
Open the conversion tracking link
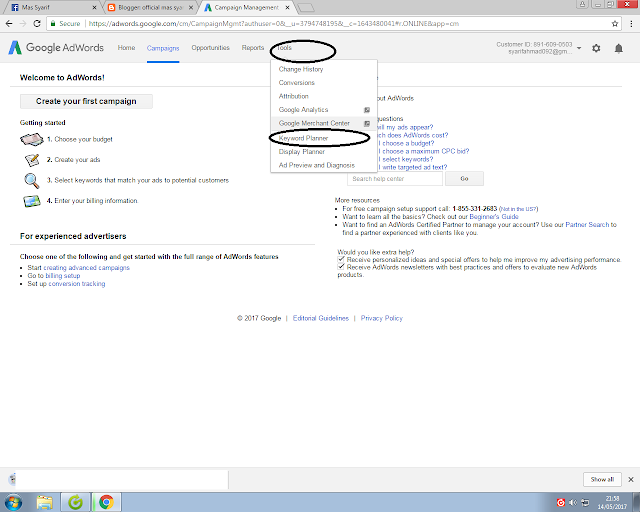[x=77, y=284]
